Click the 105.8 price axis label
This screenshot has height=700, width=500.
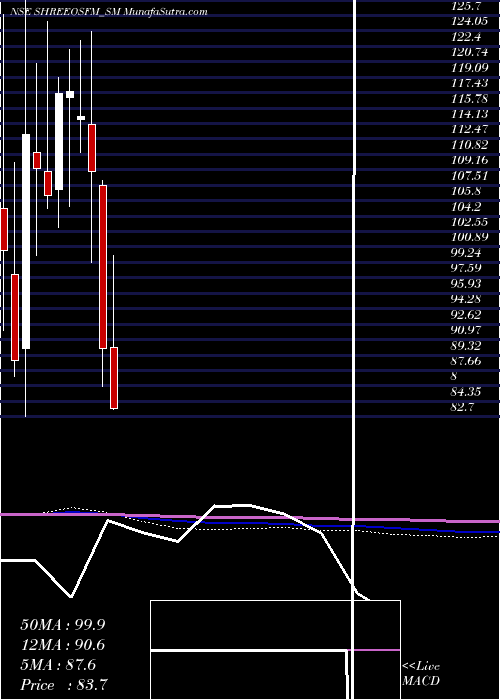click(467, 191)
